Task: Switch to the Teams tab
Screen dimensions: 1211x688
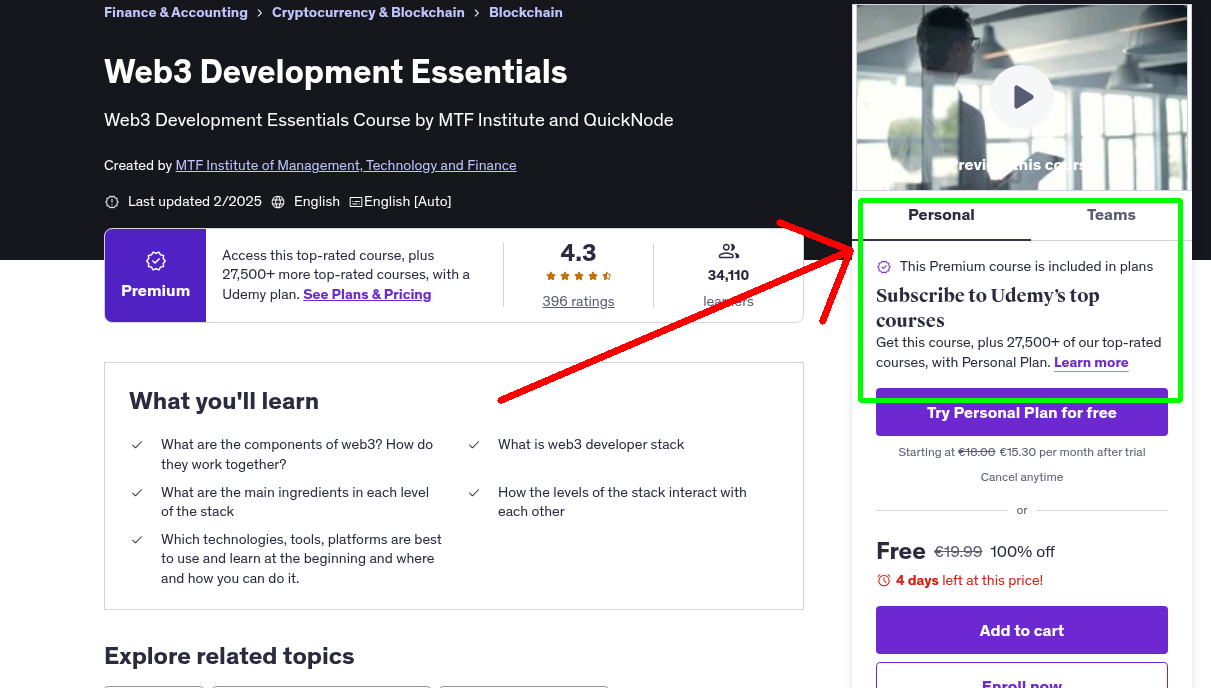Action: coord(1111,215)
